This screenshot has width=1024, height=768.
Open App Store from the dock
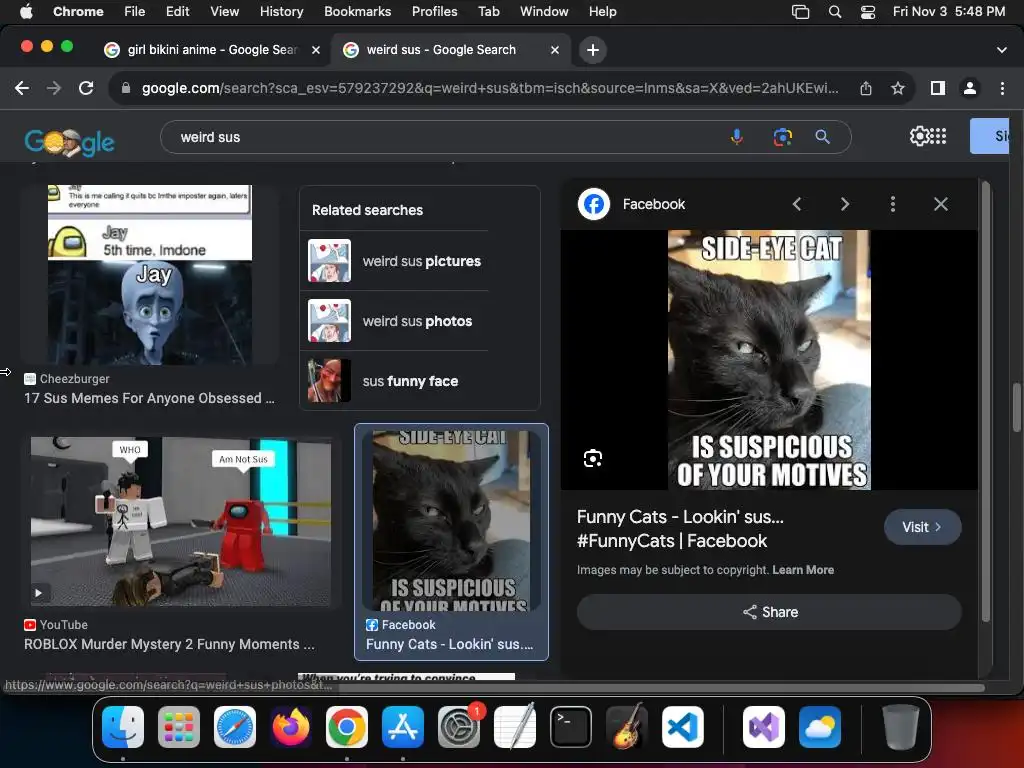point(403,727)
